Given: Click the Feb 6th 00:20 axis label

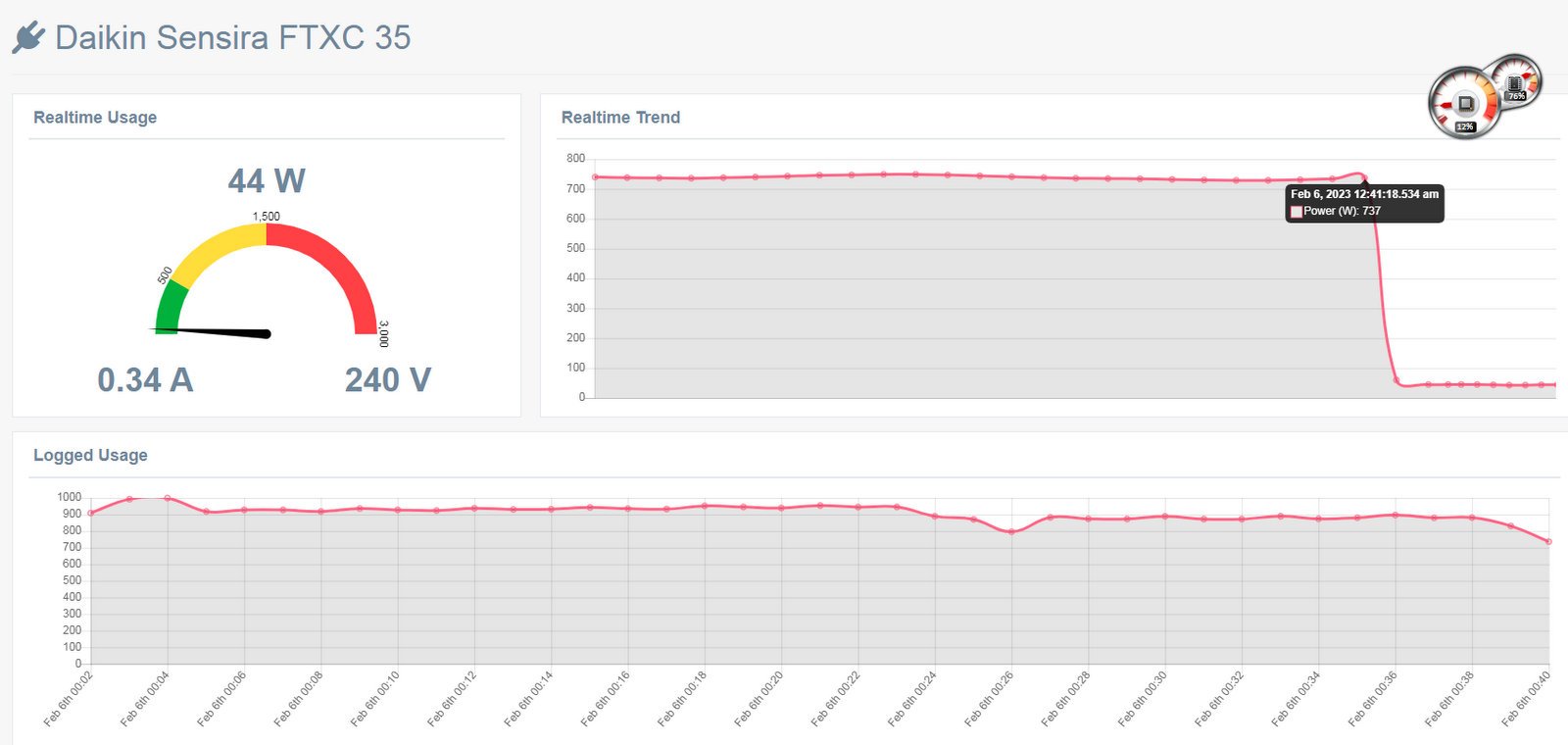Looking at the screenshot, I should (759, 698).
